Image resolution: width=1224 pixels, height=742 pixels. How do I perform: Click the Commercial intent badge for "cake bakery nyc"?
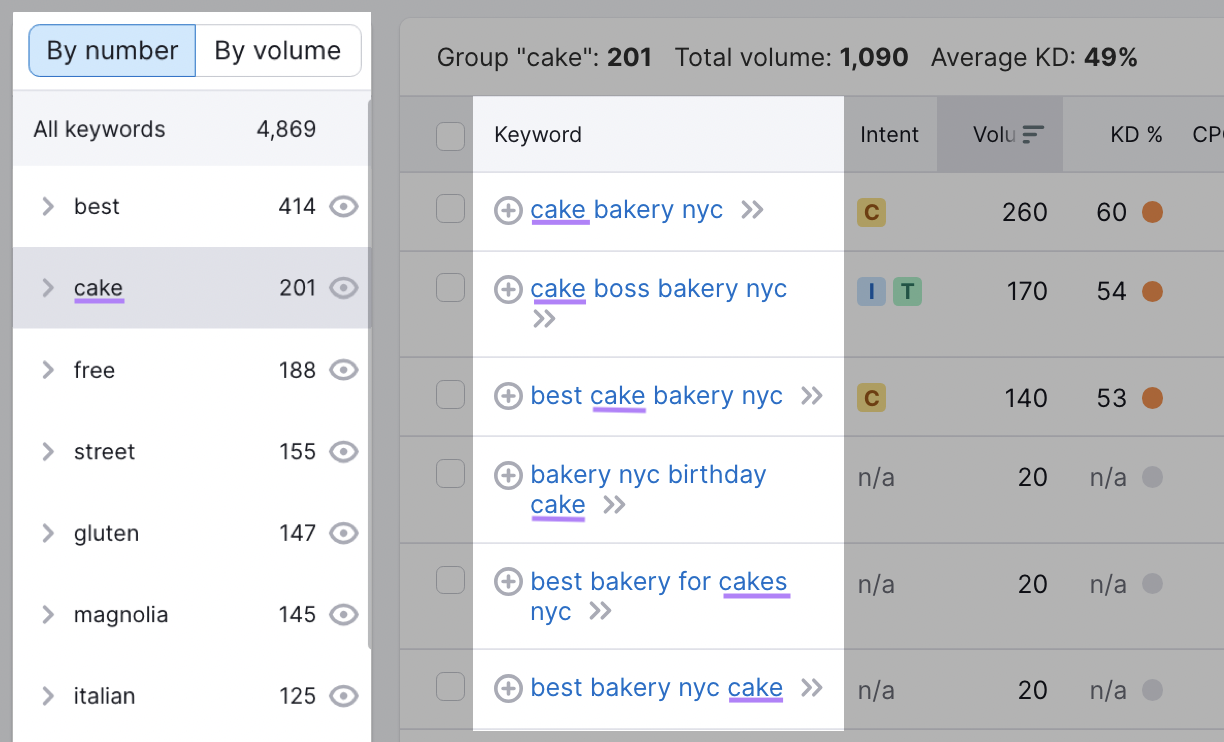pos(870,211)
